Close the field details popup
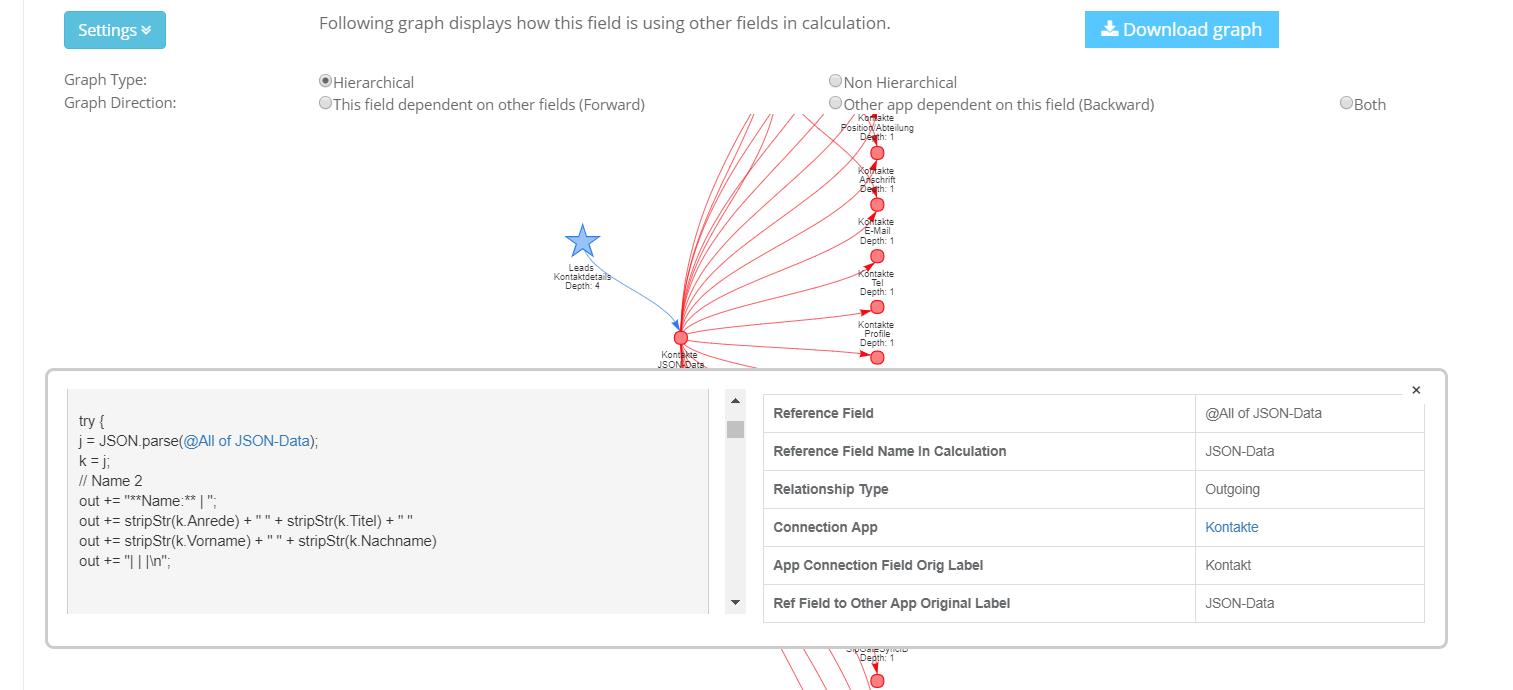The image size is (1513, 690). click(x=1416, y=390)
